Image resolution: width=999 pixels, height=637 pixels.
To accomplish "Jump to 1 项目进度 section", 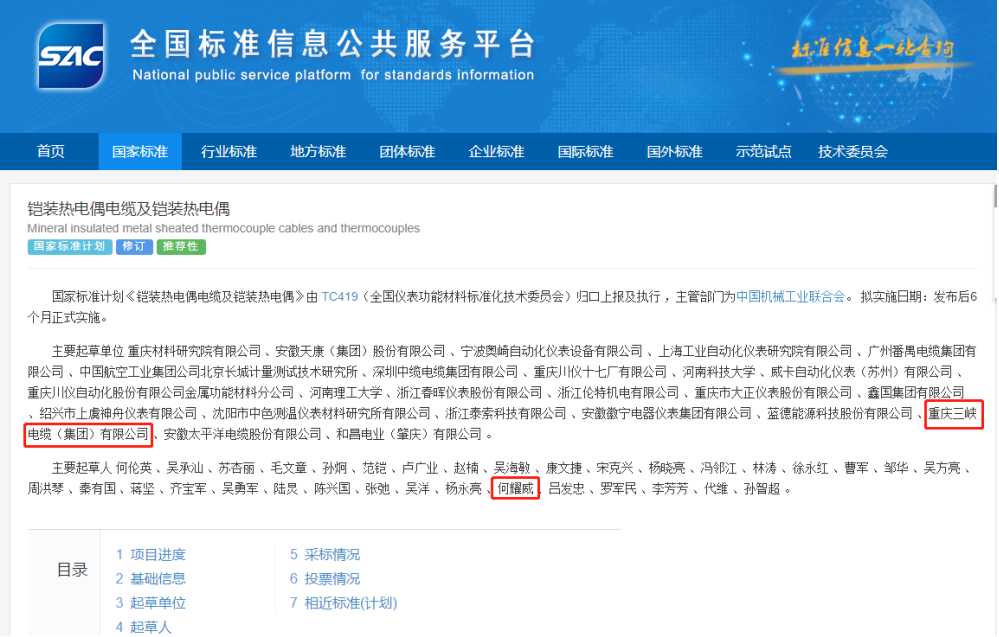I will tap(150, 555).
